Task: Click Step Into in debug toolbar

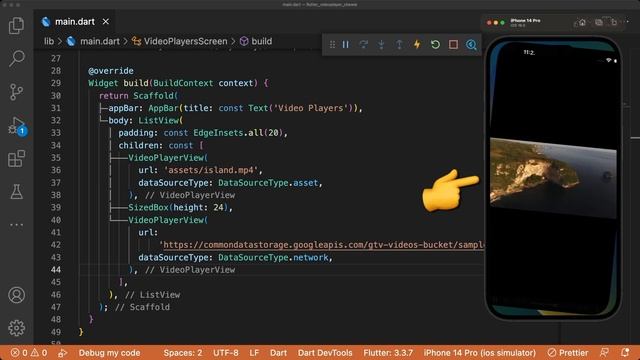Action: click(381, 44)
